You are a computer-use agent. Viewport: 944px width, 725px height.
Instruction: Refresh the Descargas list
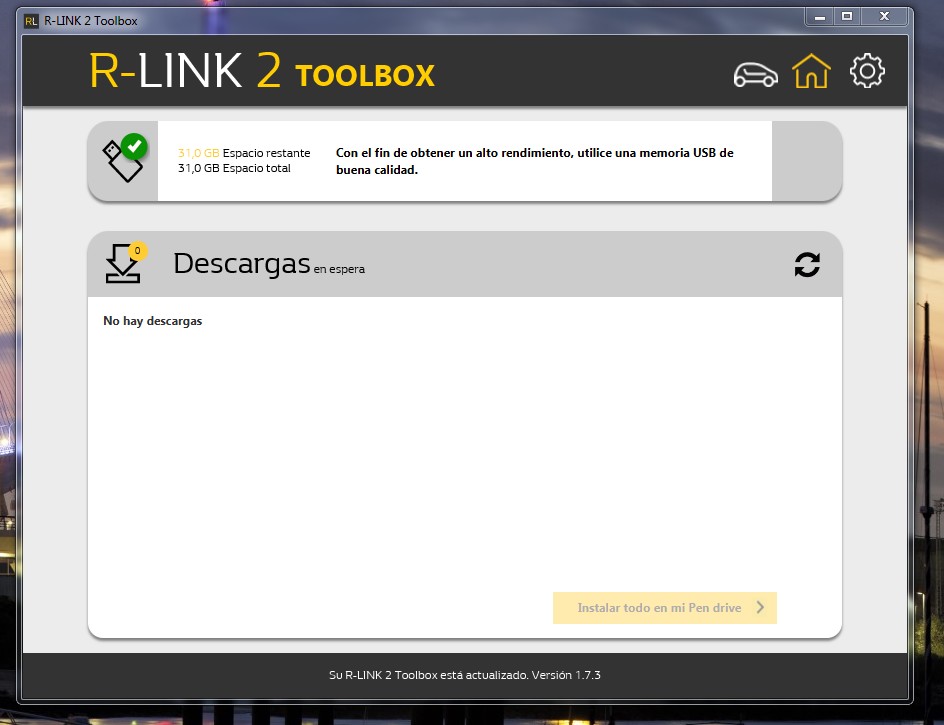[807, 264]
